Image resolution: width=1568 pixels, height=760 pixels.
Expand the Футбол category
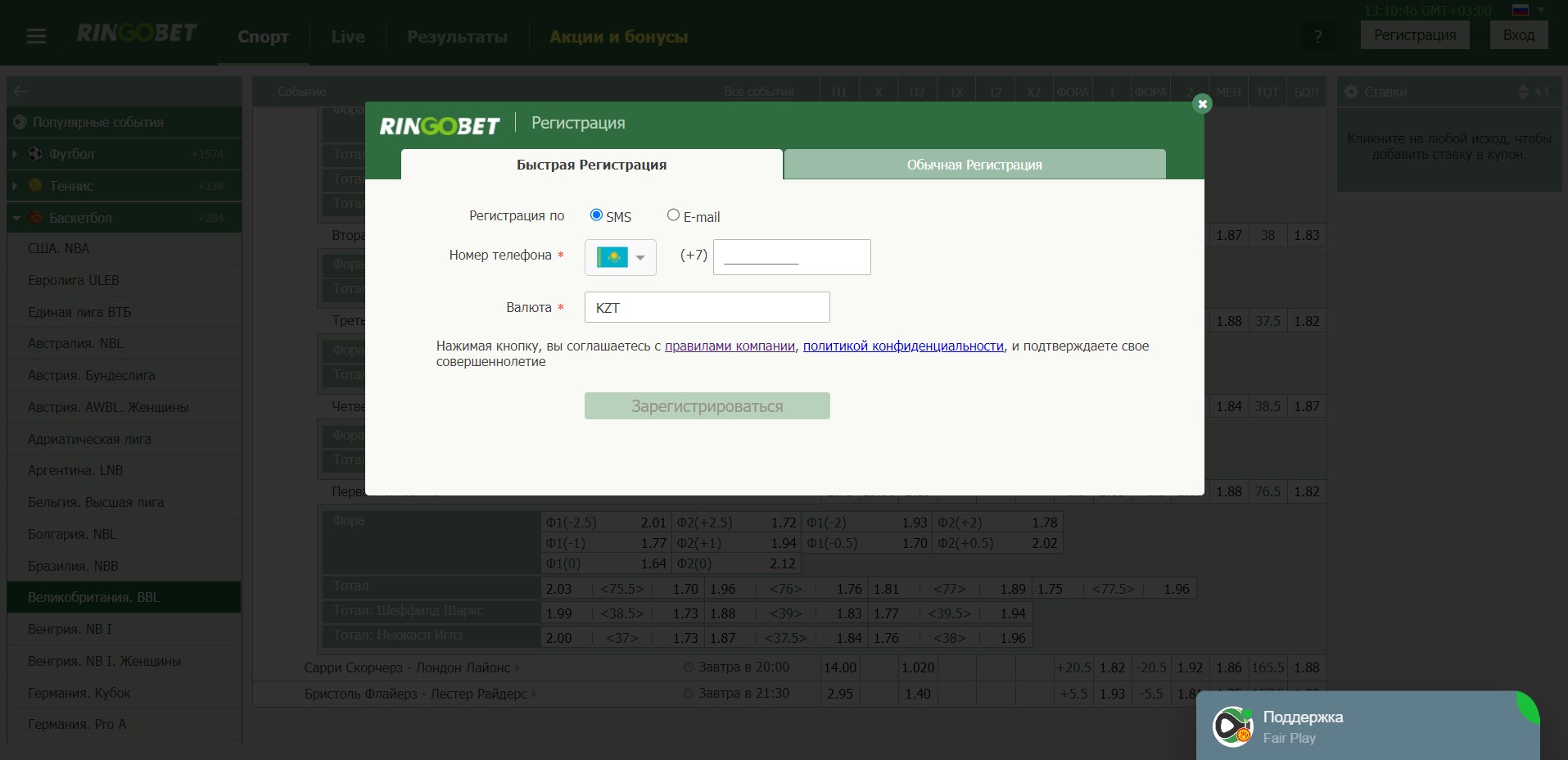point(15,153)
